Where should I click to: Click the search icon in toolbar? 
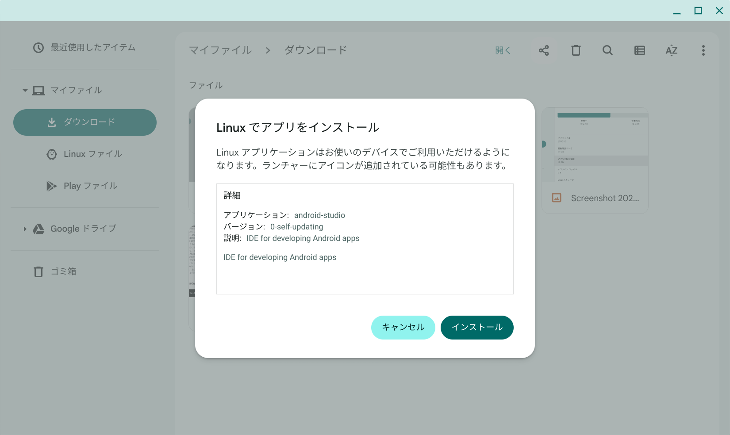[x=608, y=50]
